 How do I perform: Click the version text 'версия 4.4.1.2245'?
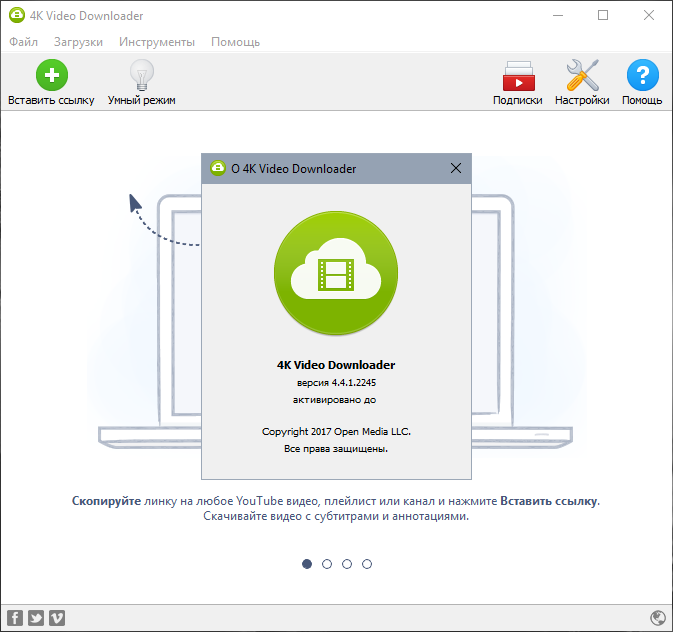[336, 383]
